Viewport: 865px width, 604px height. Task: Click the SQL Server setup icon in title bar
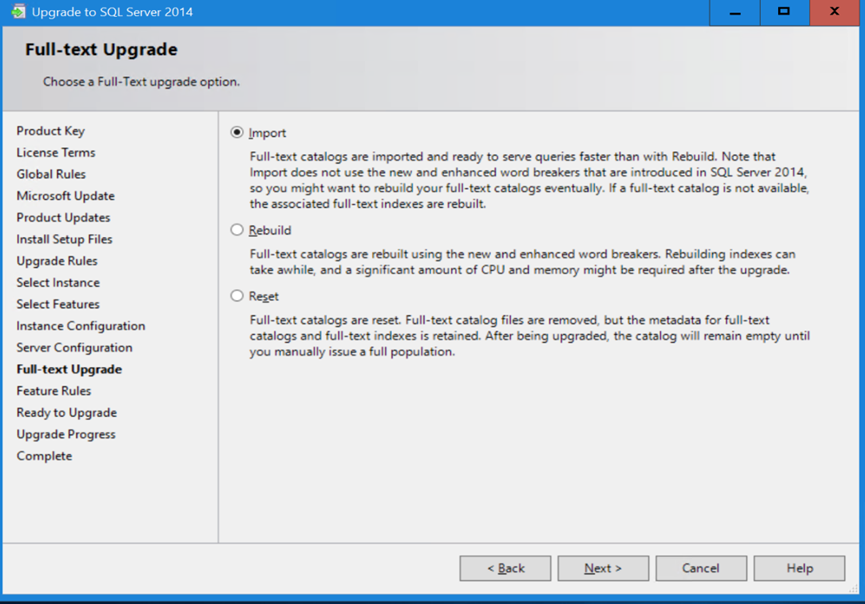pyautogui.click(x=18, y=12)
